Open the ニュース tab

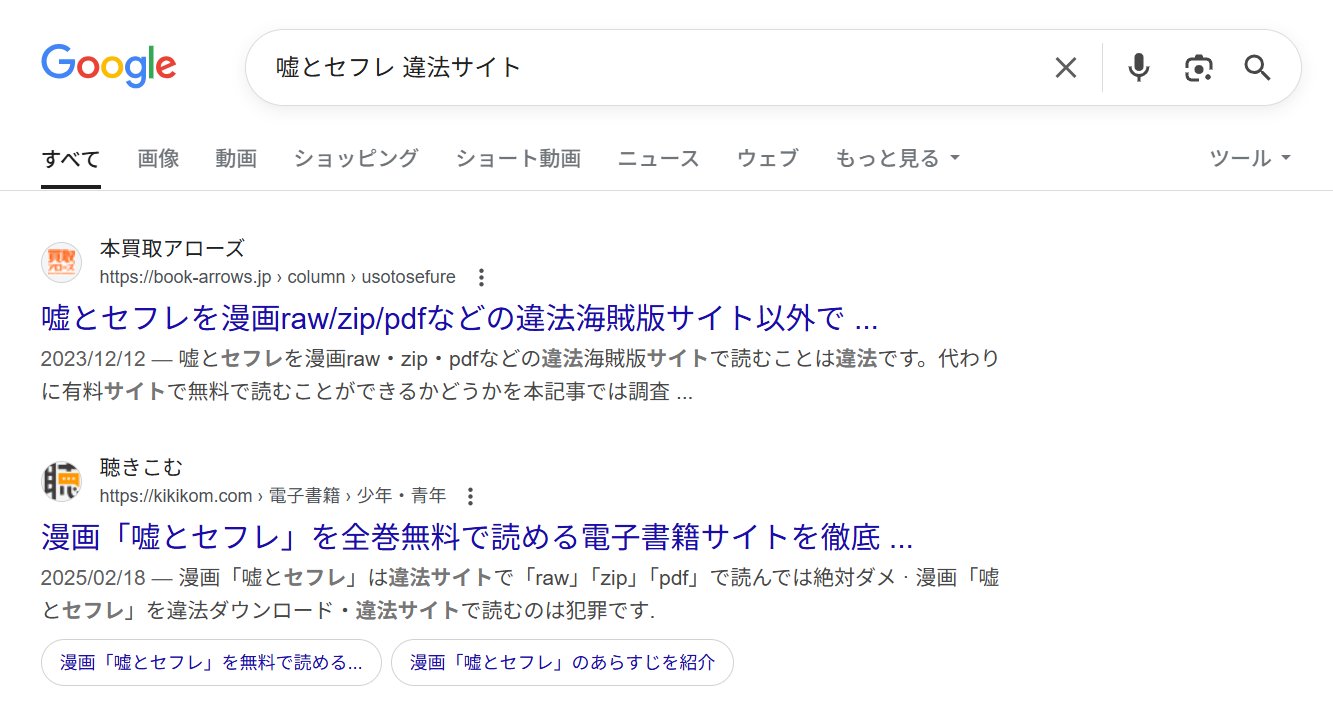click(658, 158)
